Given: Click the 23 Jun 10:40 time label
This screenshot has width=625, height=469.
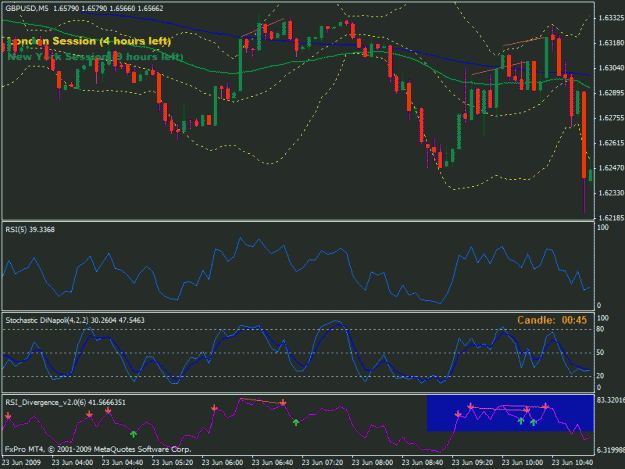Looking at the screenshot, I should (x=572, y=463).
